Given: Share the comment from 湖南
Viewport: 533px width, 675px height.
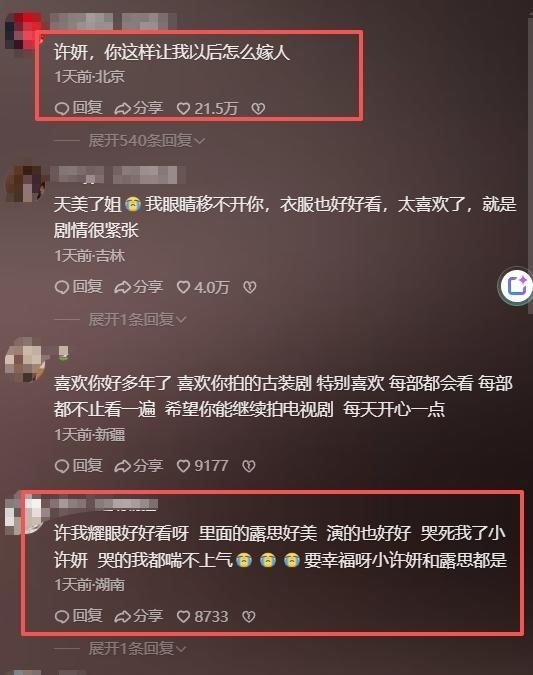Looking at the screenshot, I should click(x=139, y=616).
